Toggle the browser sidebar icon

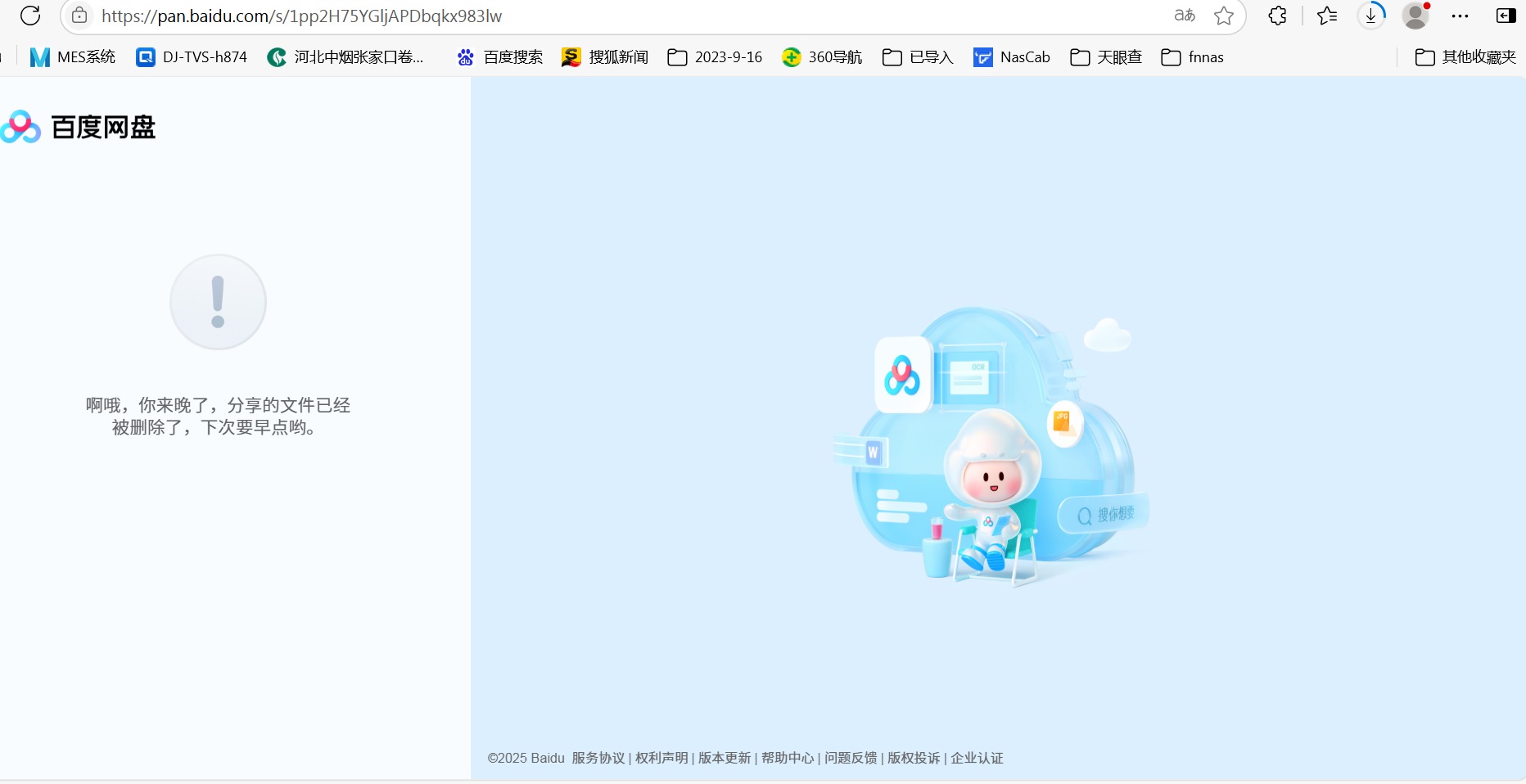[1506, 16]
